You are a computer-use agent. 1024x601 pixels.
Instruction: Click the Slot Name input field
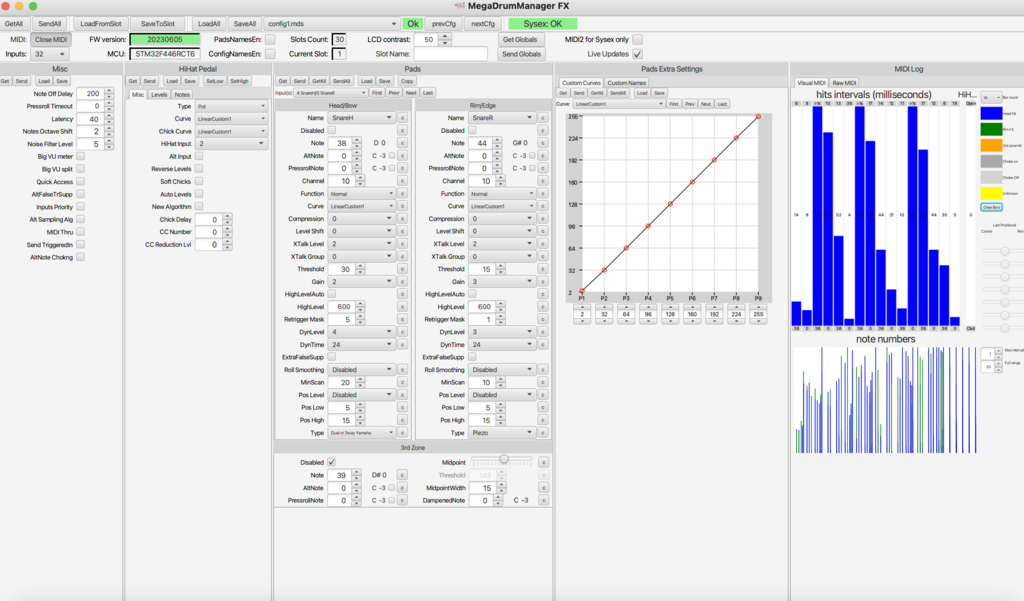(451, 54)
